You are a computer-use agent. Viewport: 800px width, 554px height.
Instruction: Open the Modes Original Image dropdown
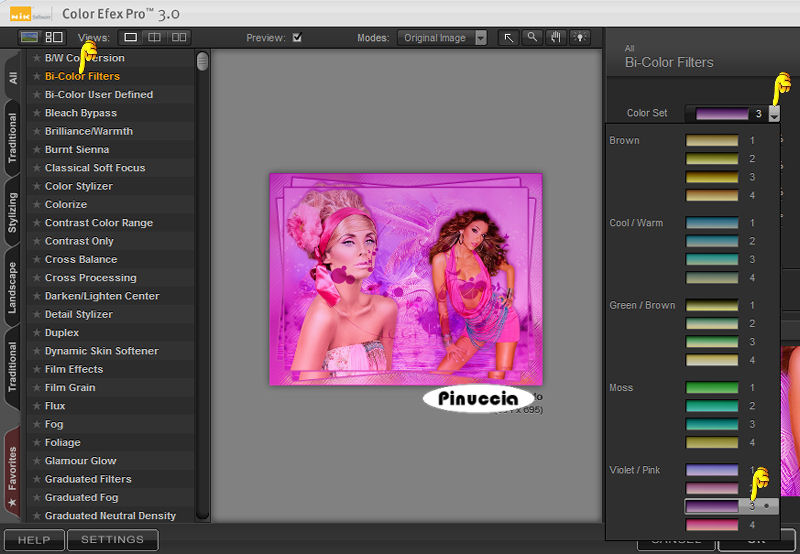[x=442, y=38]
